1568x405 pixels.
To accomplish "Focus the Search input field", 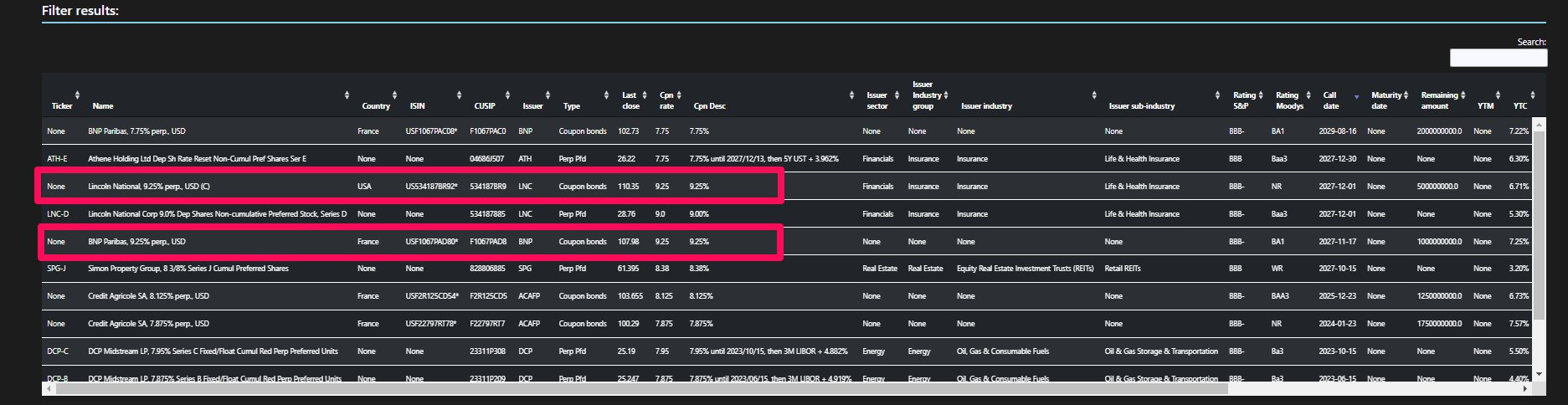I will tap(1499, 58).
